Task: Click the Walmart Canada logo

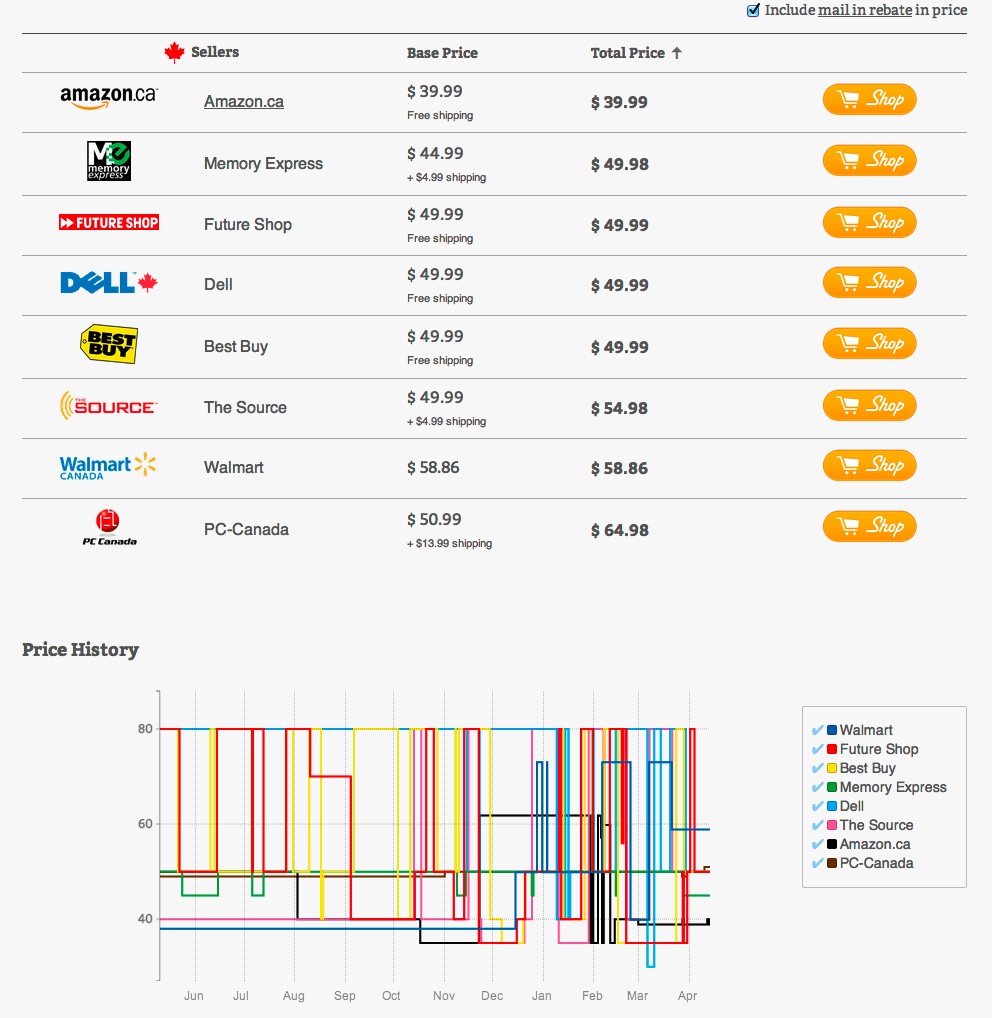Action: tap(108, 466)
